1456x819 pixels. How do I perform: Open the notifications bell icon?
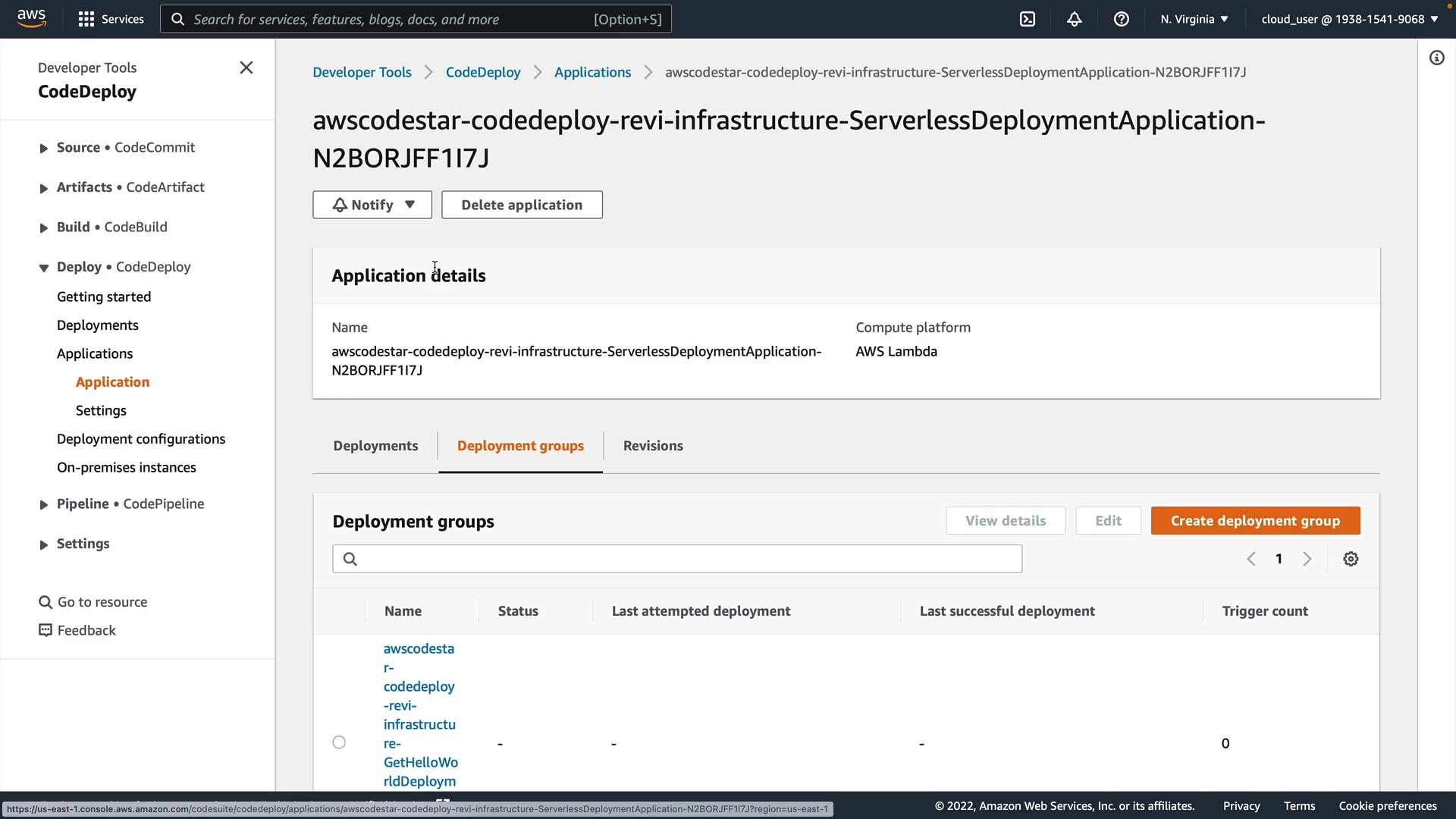tap(1074, 19)
